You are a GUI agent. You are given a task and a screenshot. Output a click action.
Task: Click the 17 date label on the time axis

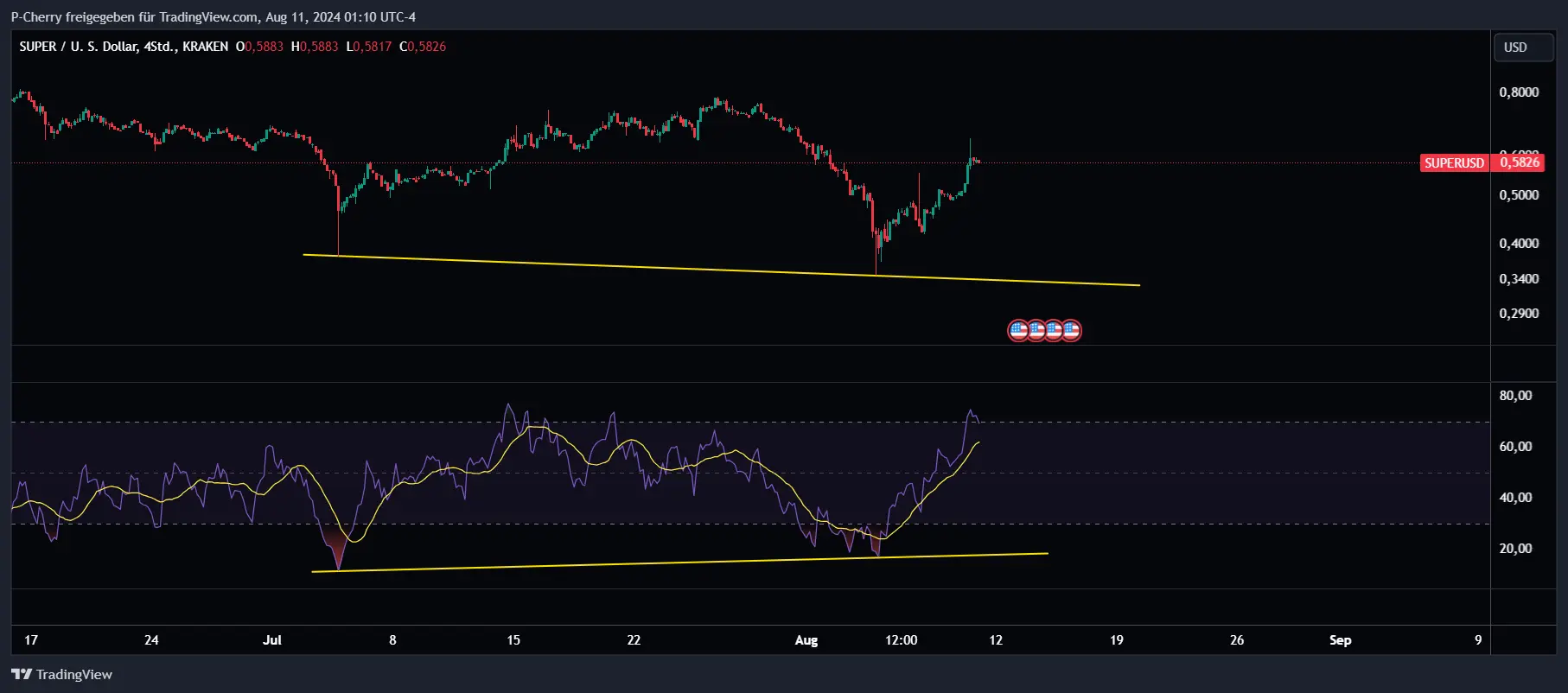pyautogui.click(x=31, y=640)
